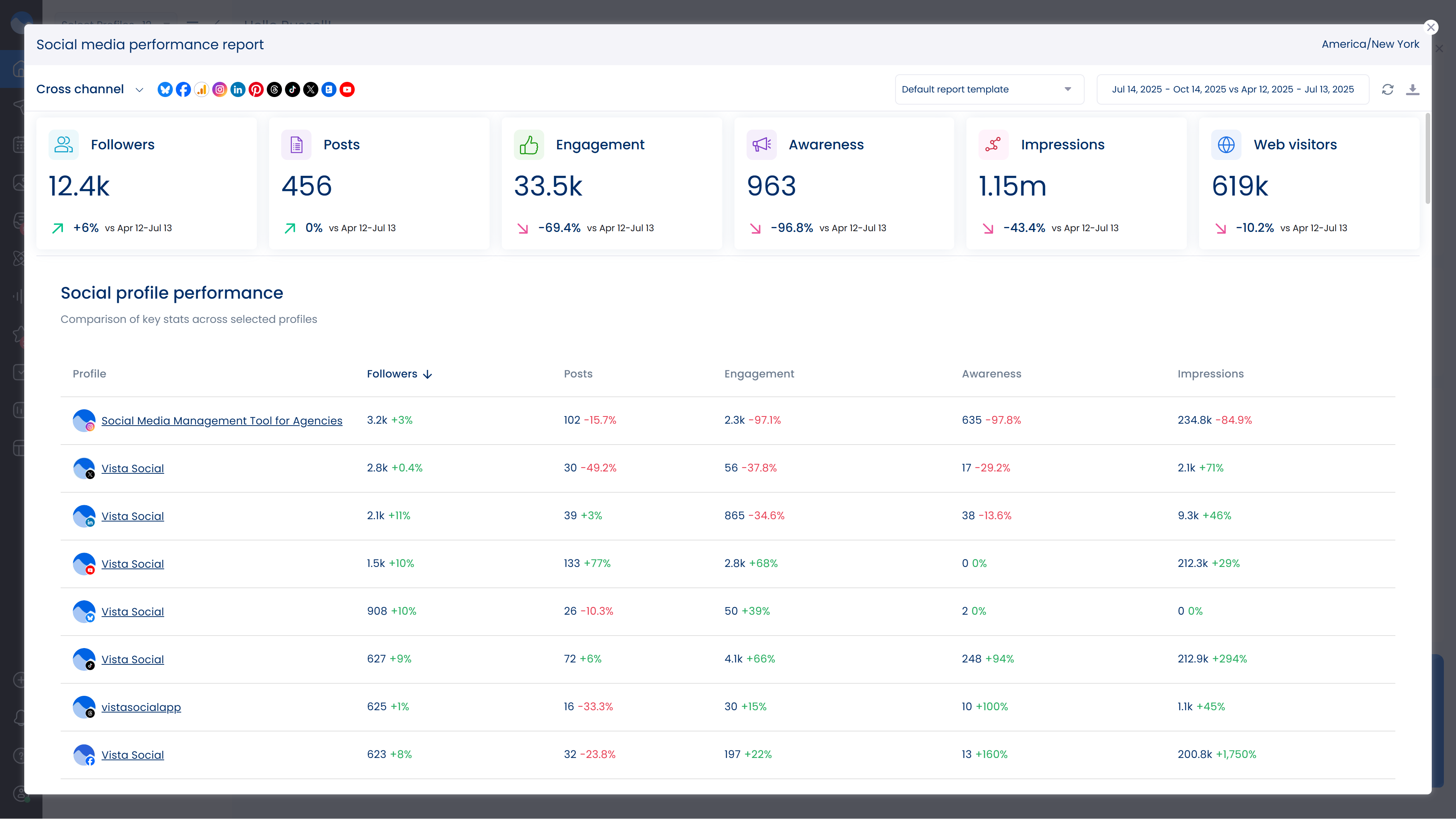
Task: Sort table by Engagement column header
Action: (x=759, y=374)
